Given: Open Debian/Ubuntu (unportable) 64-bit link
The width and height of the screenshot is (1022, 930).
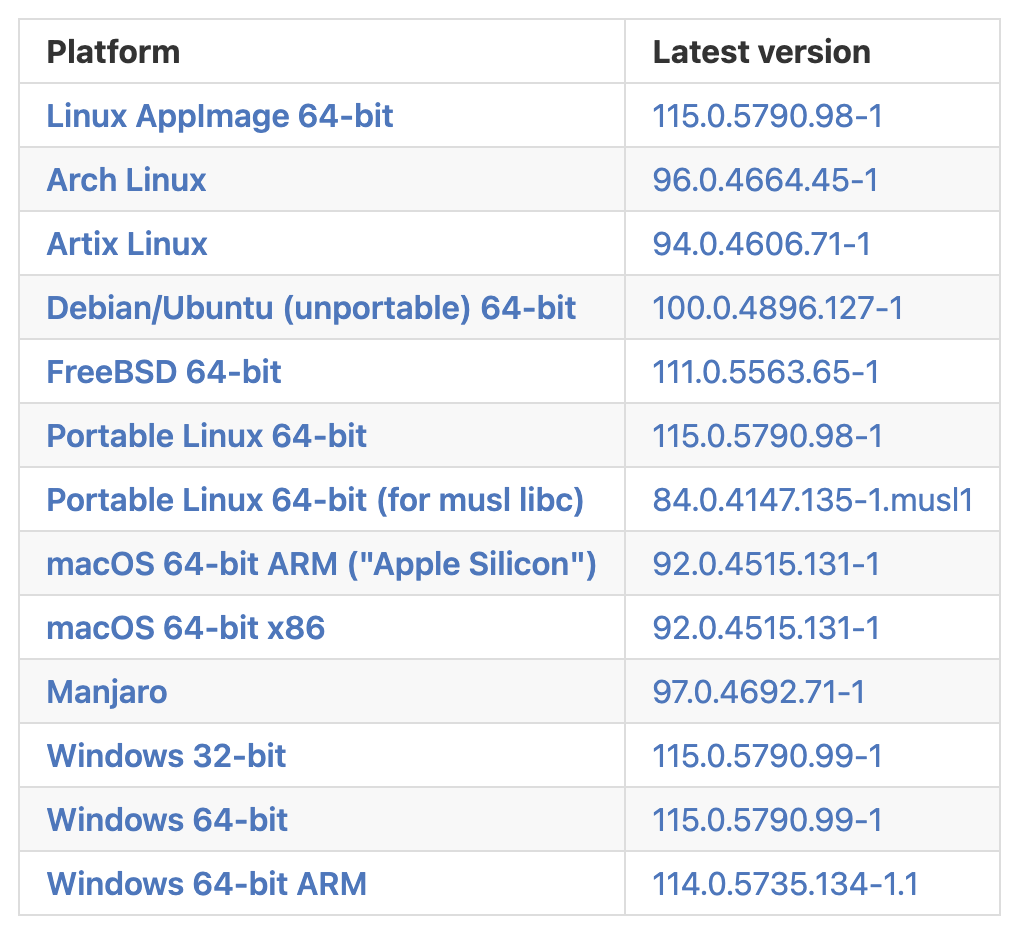Looking at the screenshot, I should click(x=311, y=308).
